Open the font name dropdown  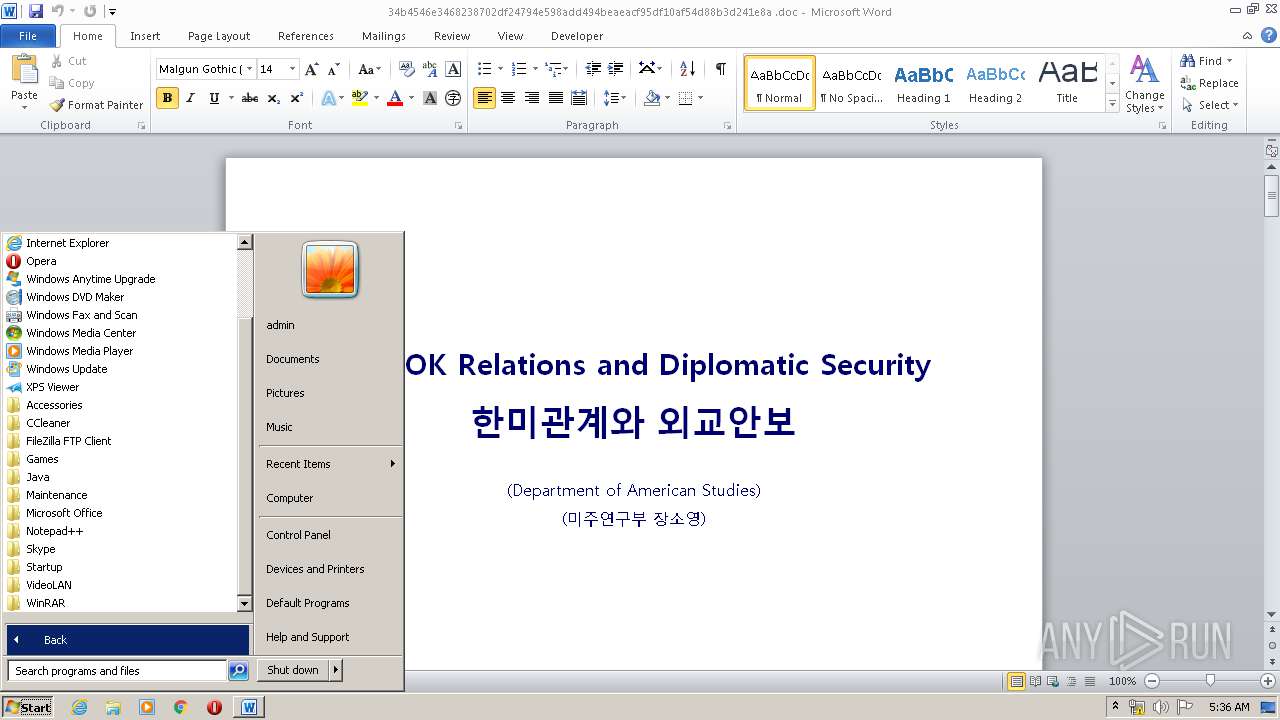click(249, 69)
